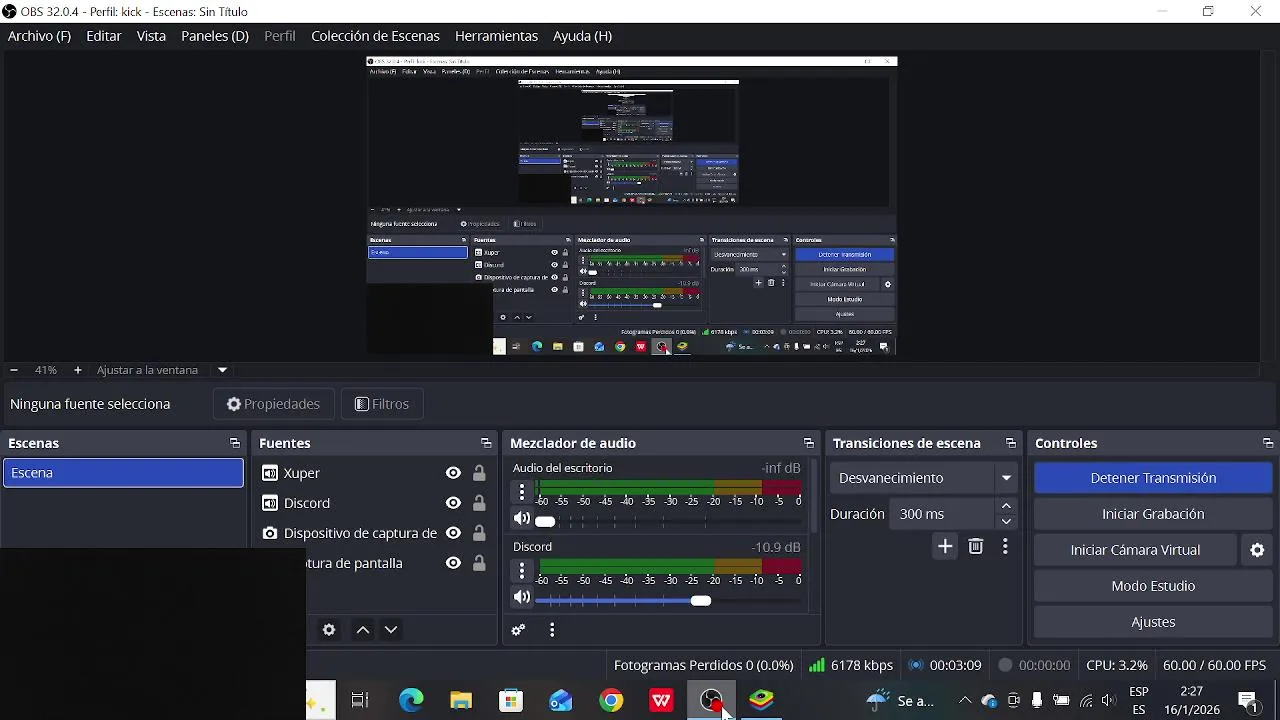Image resolution: width=1280 pixels, height=720 pixels.
Task: Lock the Discord source
Action: [479, 503]
